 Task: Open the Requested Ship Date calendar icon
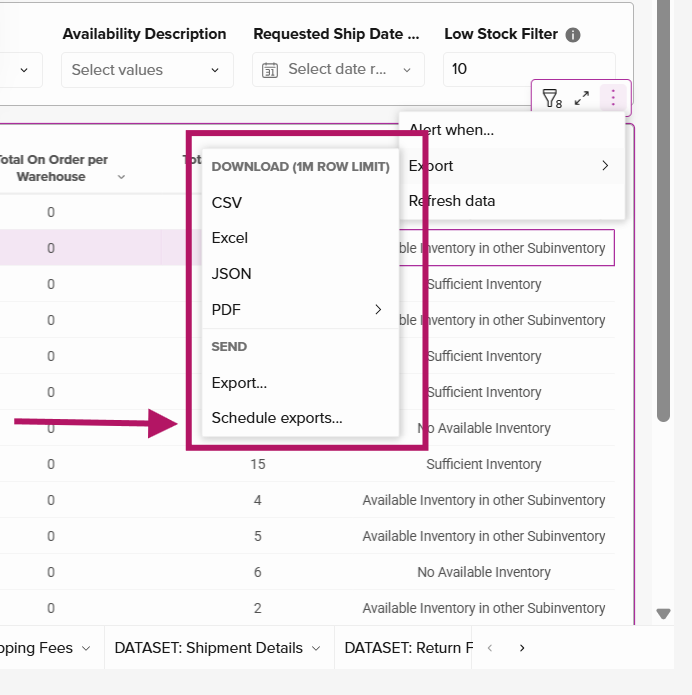click(x=270, y=70)
